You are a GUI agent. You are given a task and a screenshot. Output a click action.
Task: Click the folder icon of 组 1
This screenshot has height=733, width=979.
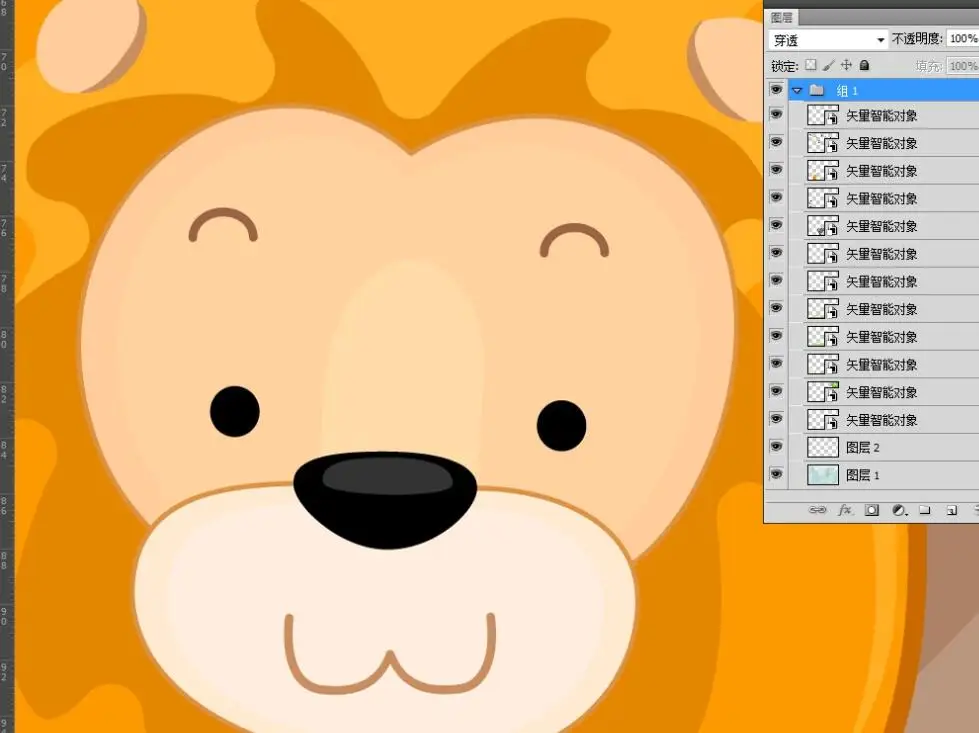(817, 91)
